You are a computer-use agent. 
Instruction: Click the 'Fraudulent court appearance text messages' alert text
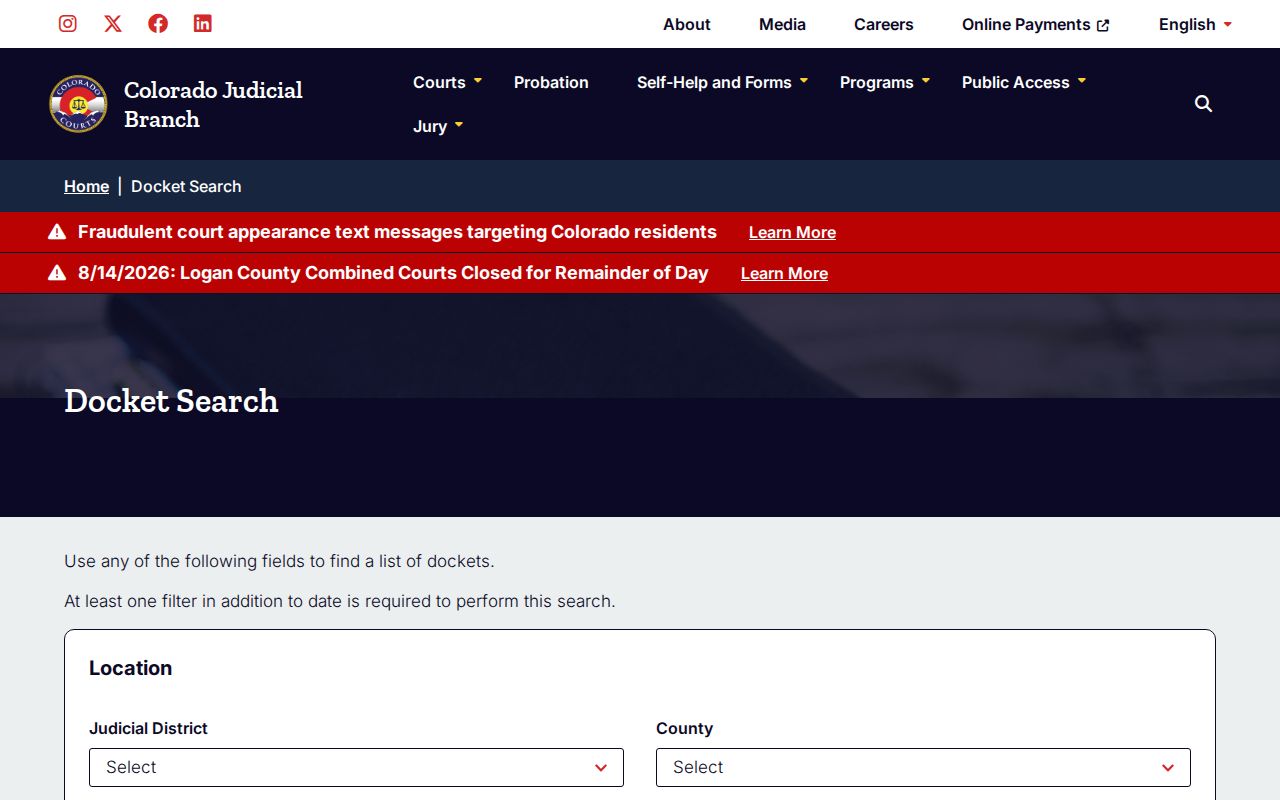click(x=397, y=232)
